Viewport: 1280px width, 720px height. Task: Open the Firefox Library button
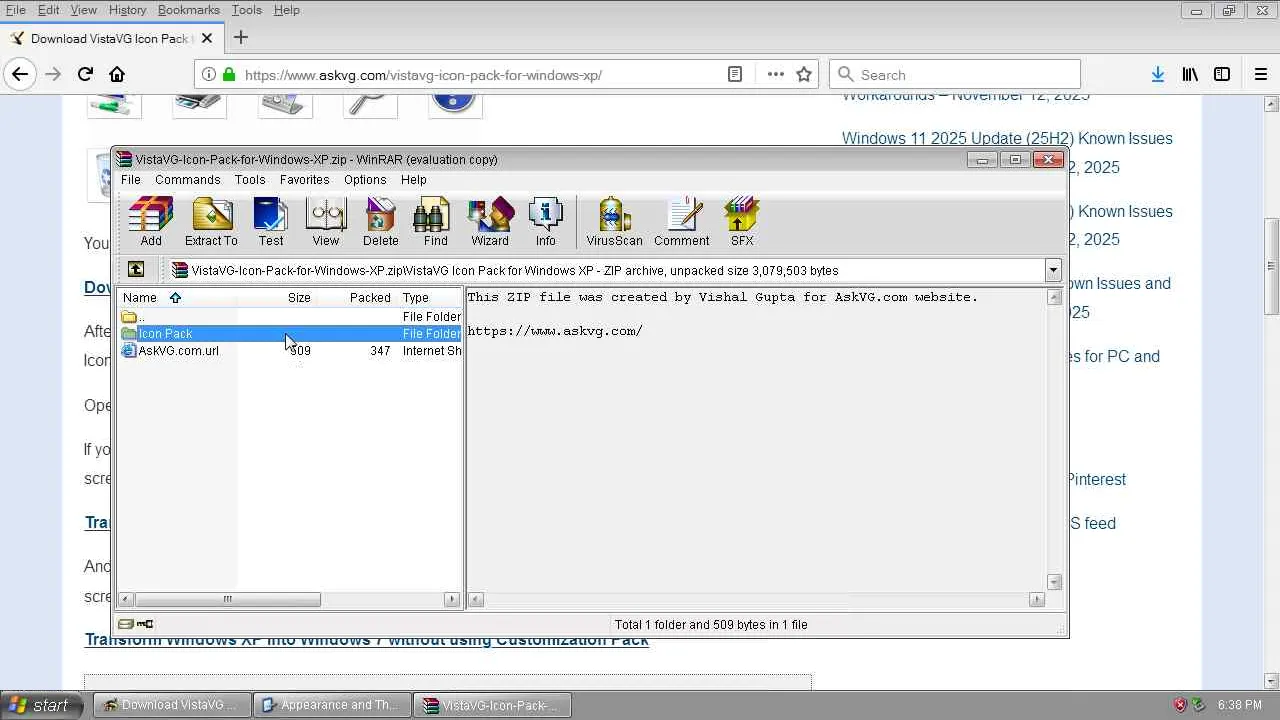(x=1190, y=74)
